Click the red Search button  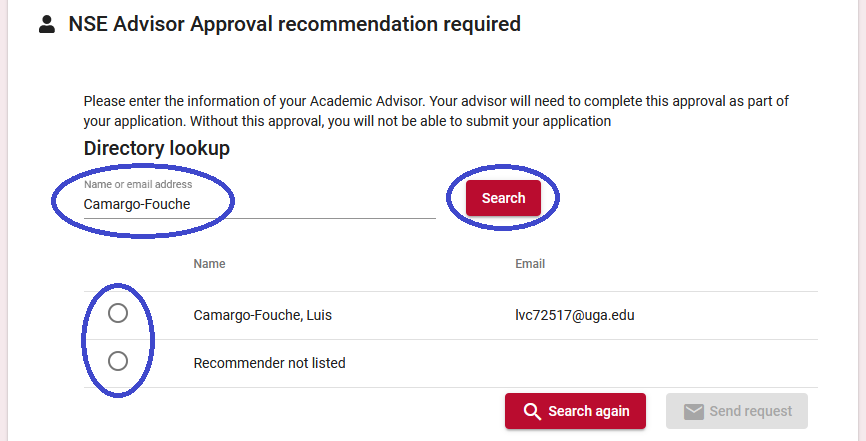click(503, 198)
